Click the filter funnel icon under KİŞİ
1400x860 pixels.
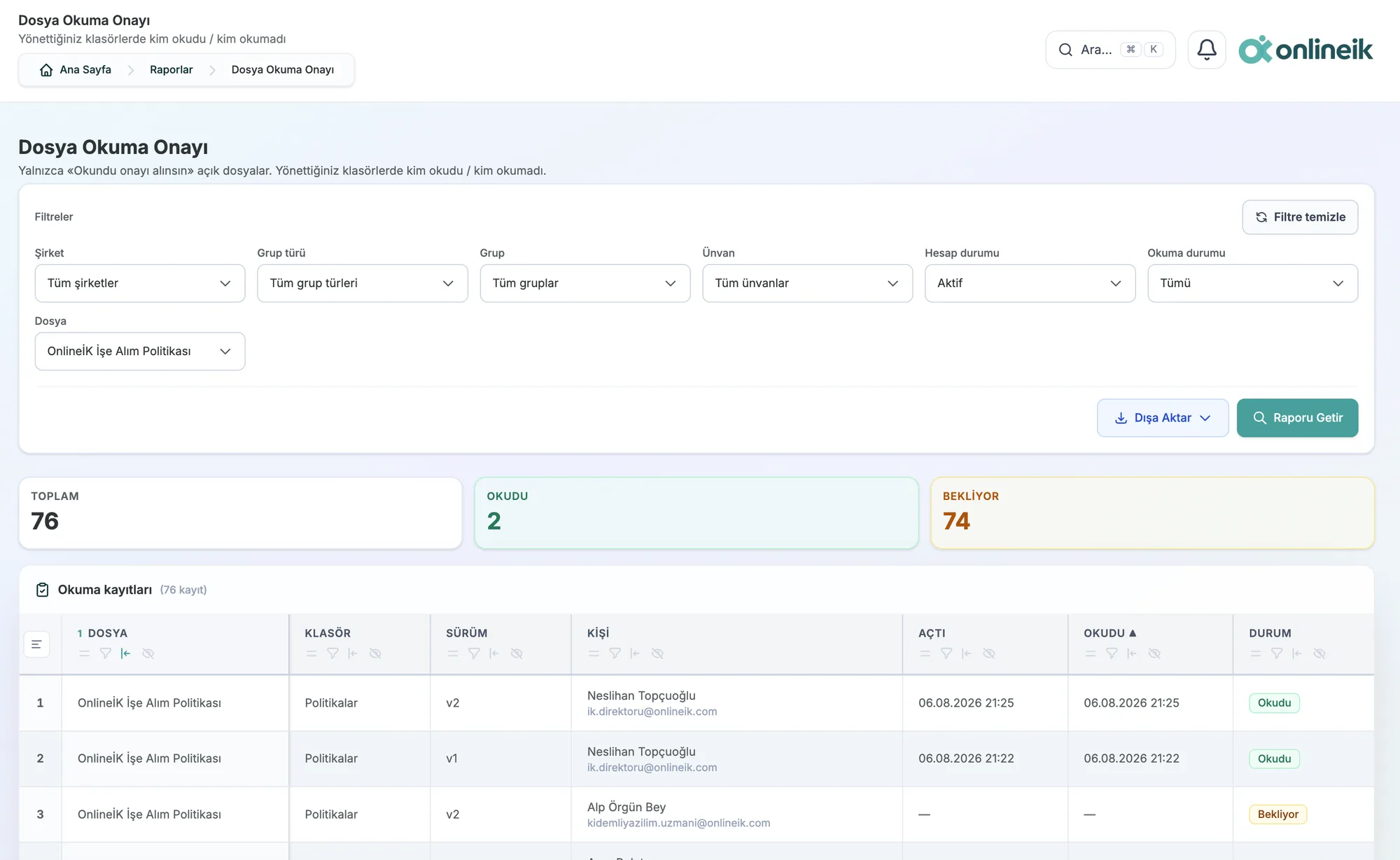point(615,653)
